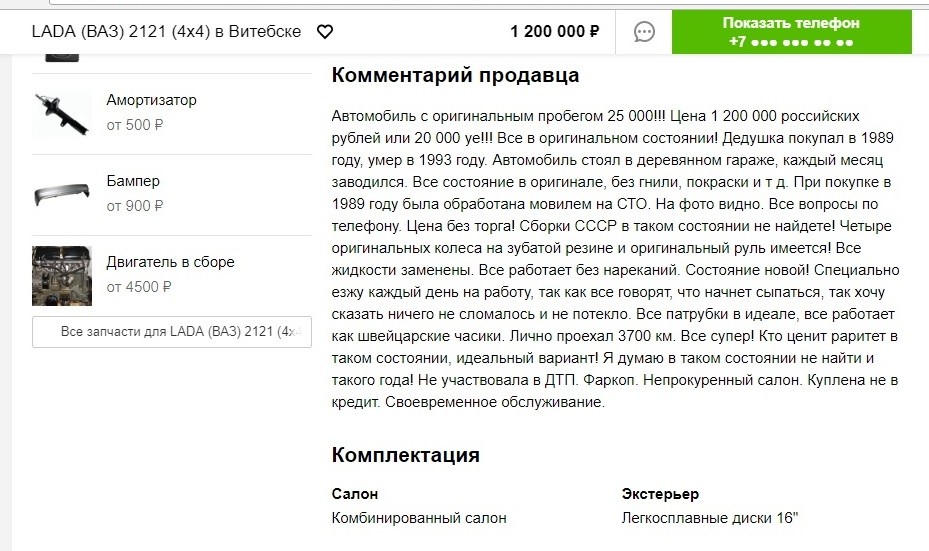929x551 pixels.
Task: Open the Двигатель в сборе engine photo
Action: click(62, 275)
